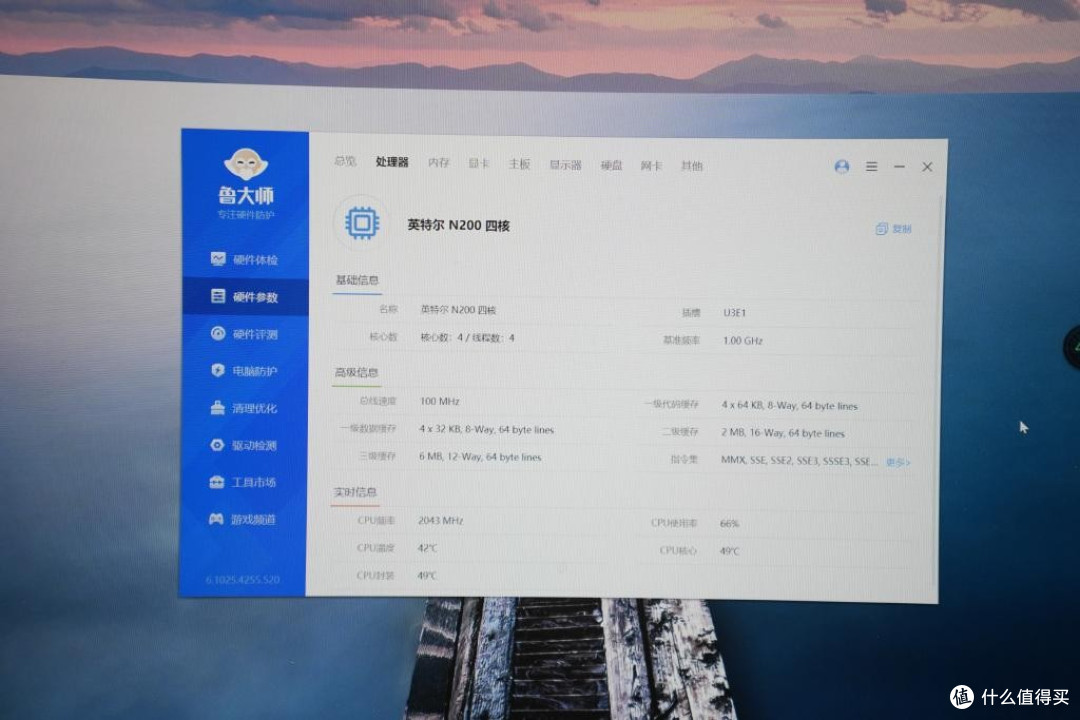Open 清理优化 cleanup section

[x=245, y=408]
